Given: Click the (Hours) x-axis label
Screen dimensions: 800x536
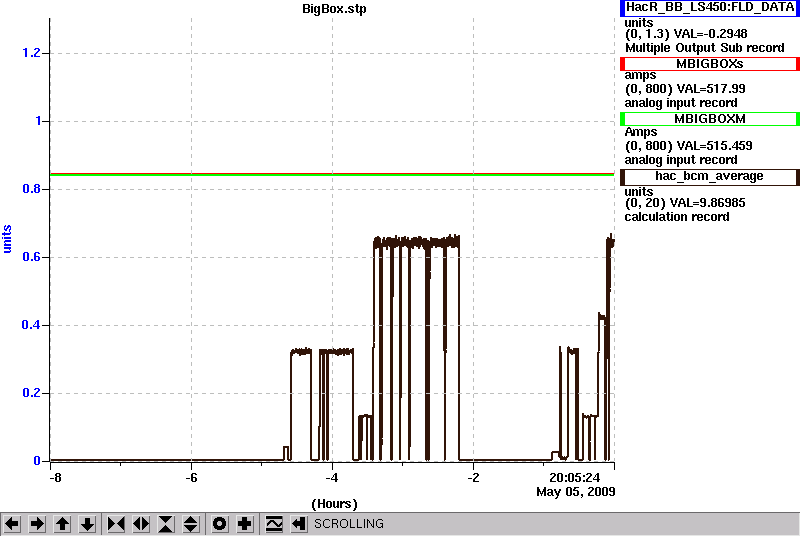Looking at the screenshot, I should click(334, 504).
